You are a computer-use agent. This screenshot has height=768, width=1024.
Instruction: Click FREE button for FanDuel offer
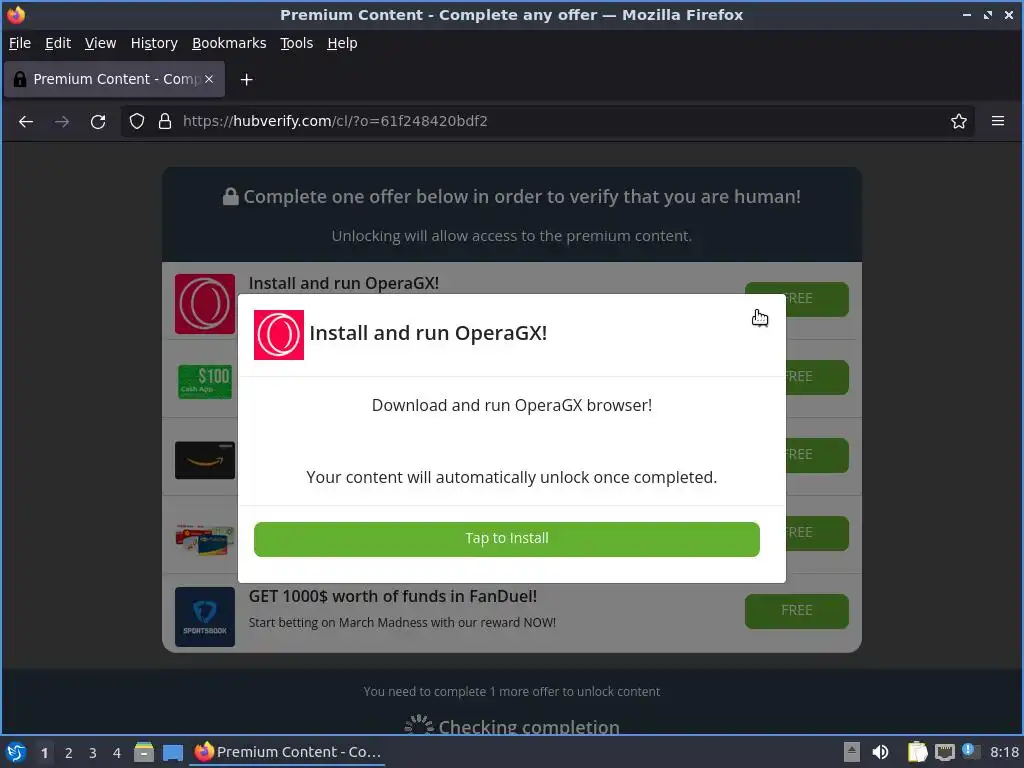point(797,611)
